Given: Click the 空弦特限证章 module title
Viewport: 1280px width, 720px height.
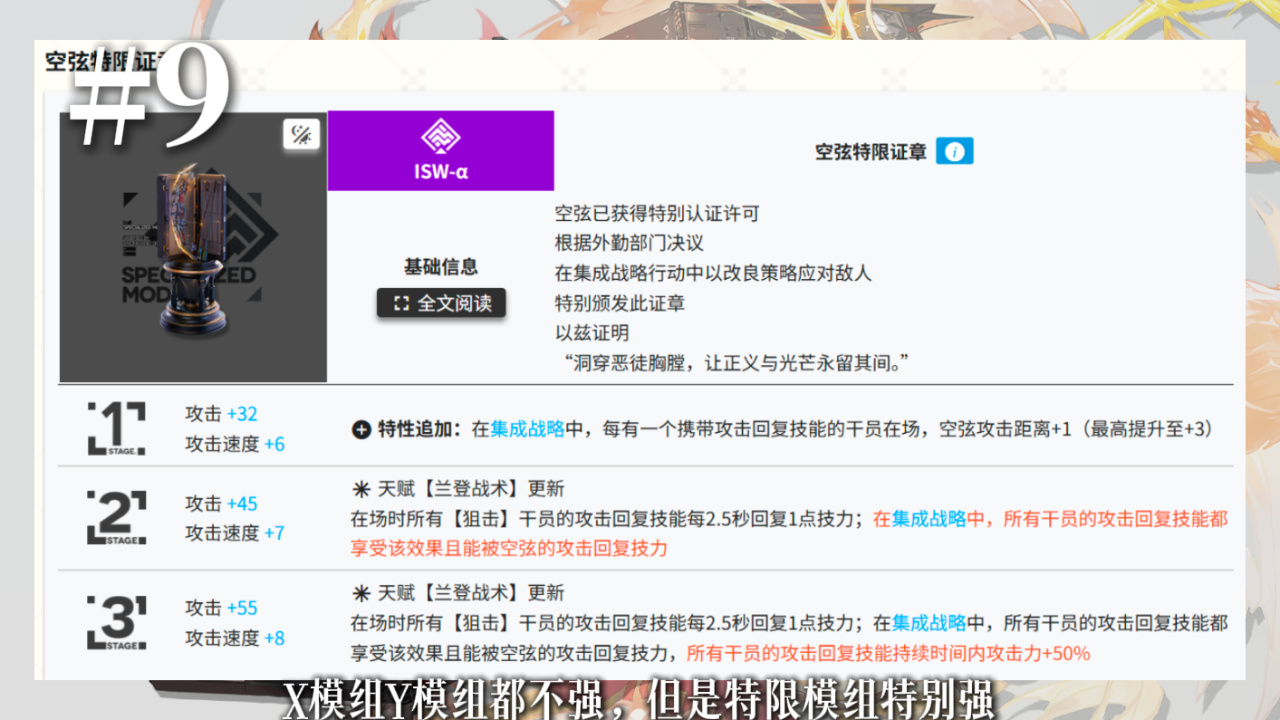Looking at the screenshot, I should pyautogui.click(x=870, y=152).
